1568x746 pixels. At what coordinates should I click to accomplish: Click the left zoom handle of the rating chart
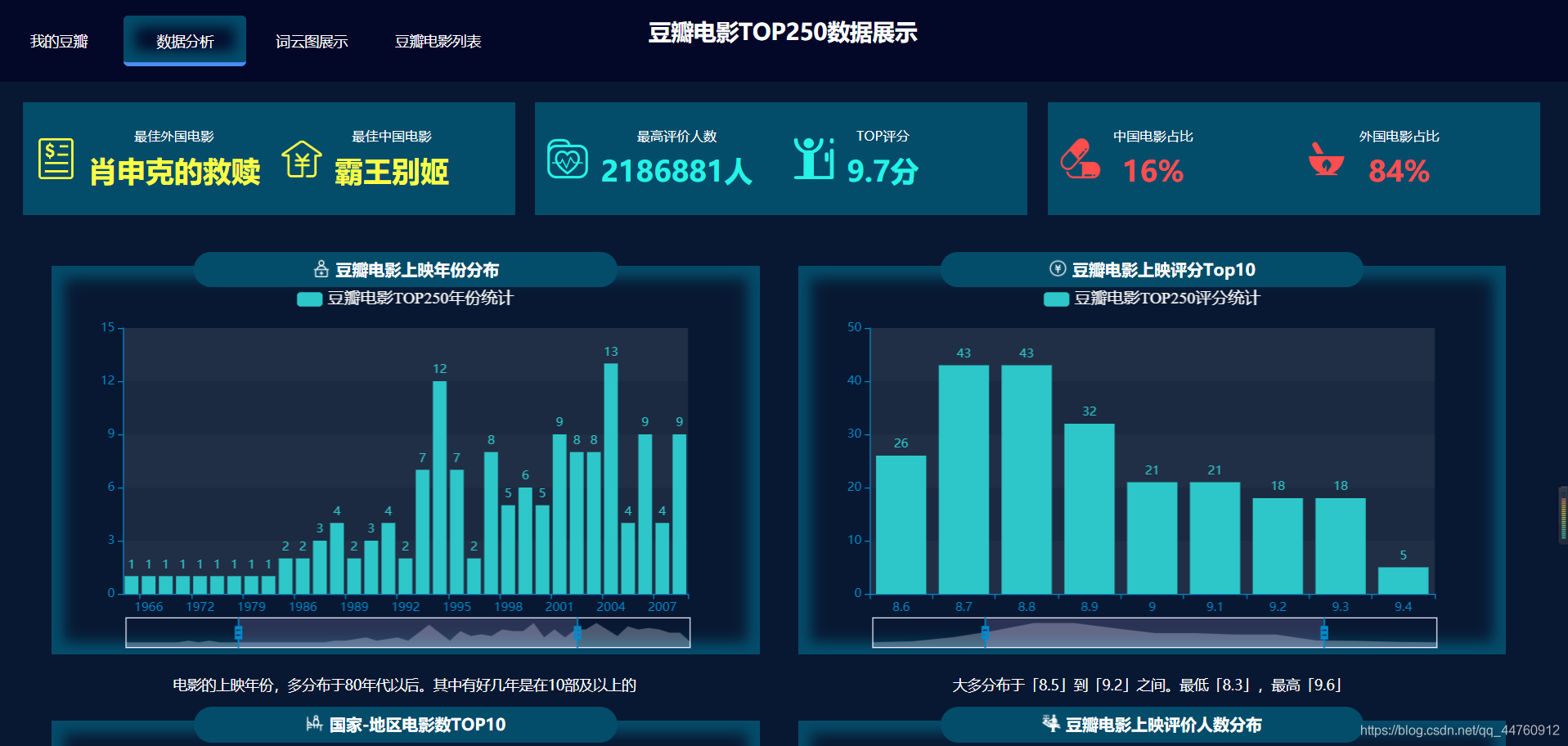click(985, 632)
